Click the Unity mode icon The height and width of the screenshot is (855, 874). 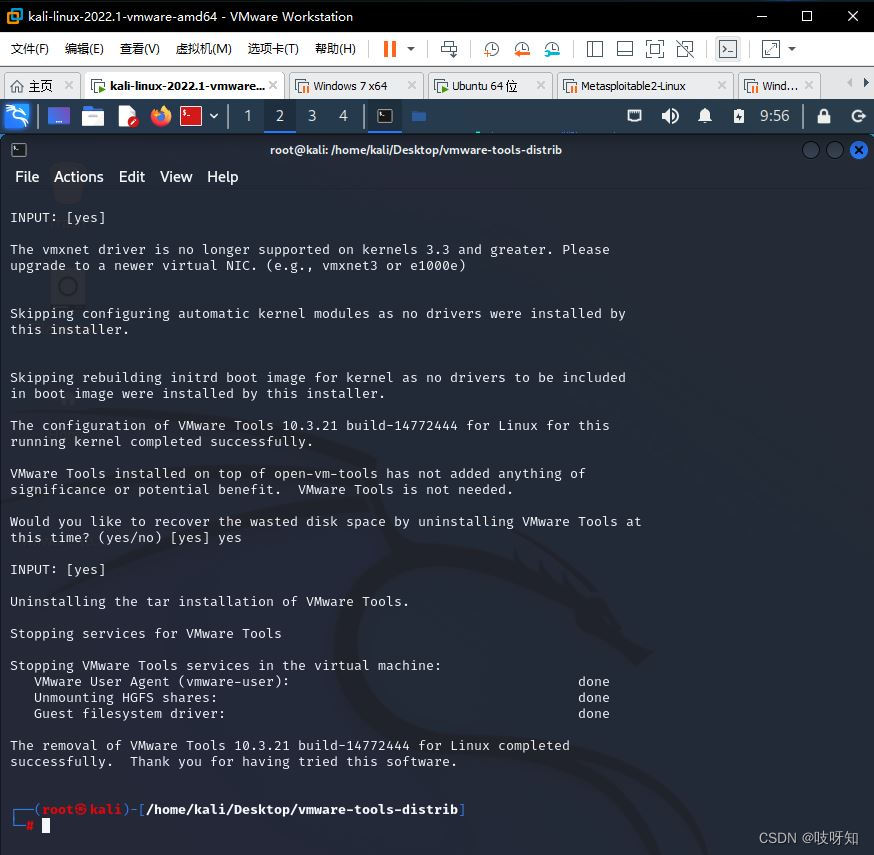pos(684,49)
